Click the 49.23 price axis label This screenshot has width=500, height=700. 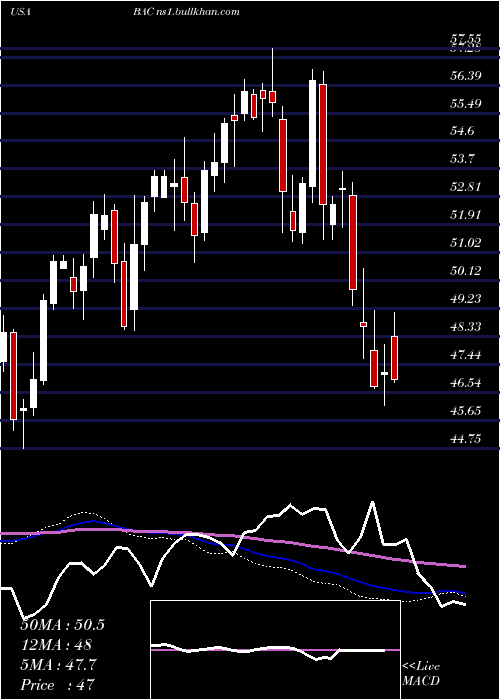pos(466,299)
